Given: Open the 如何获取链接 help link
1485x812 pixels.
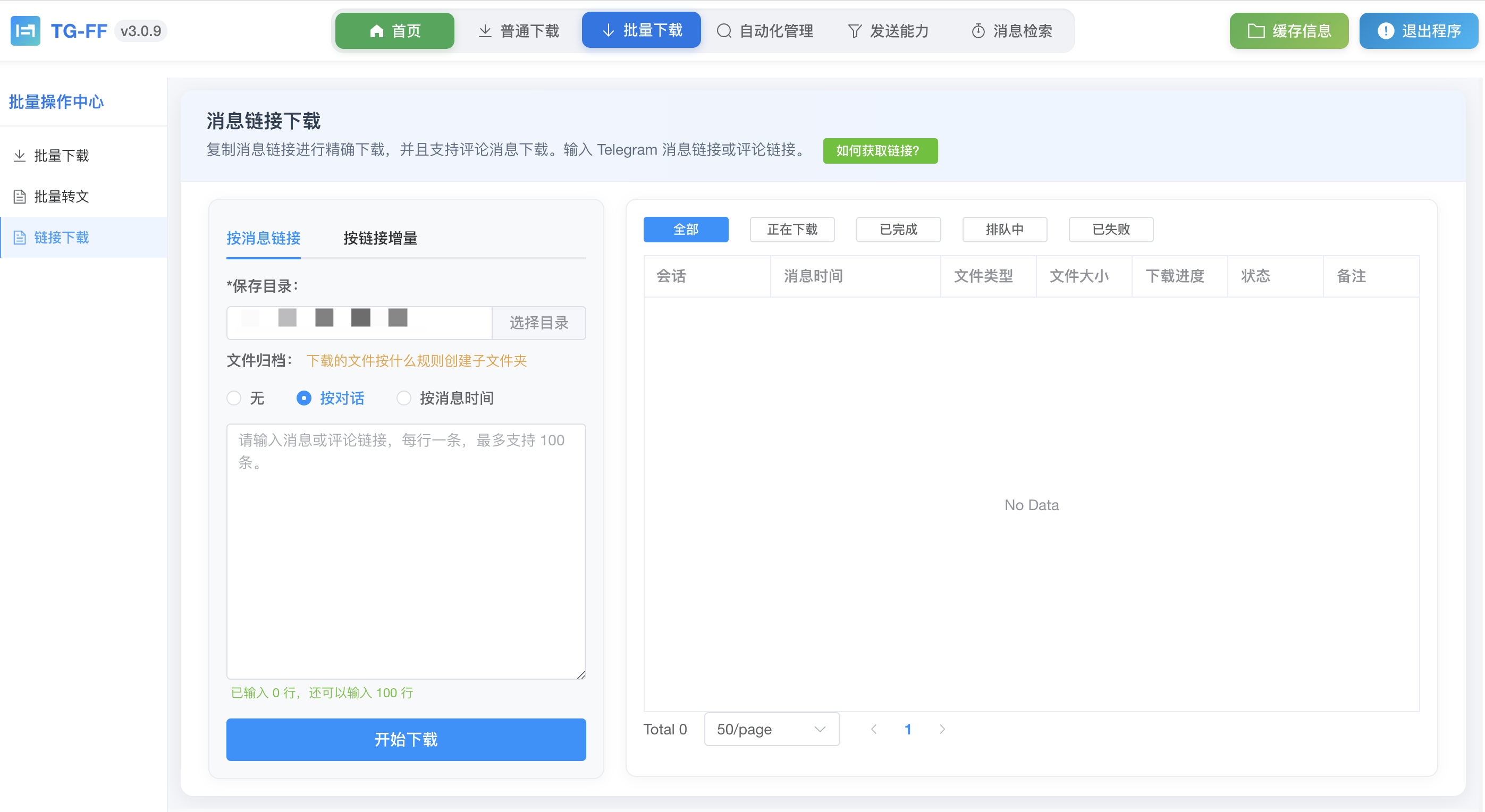Looking at the screenshot, I should [880, 150].
